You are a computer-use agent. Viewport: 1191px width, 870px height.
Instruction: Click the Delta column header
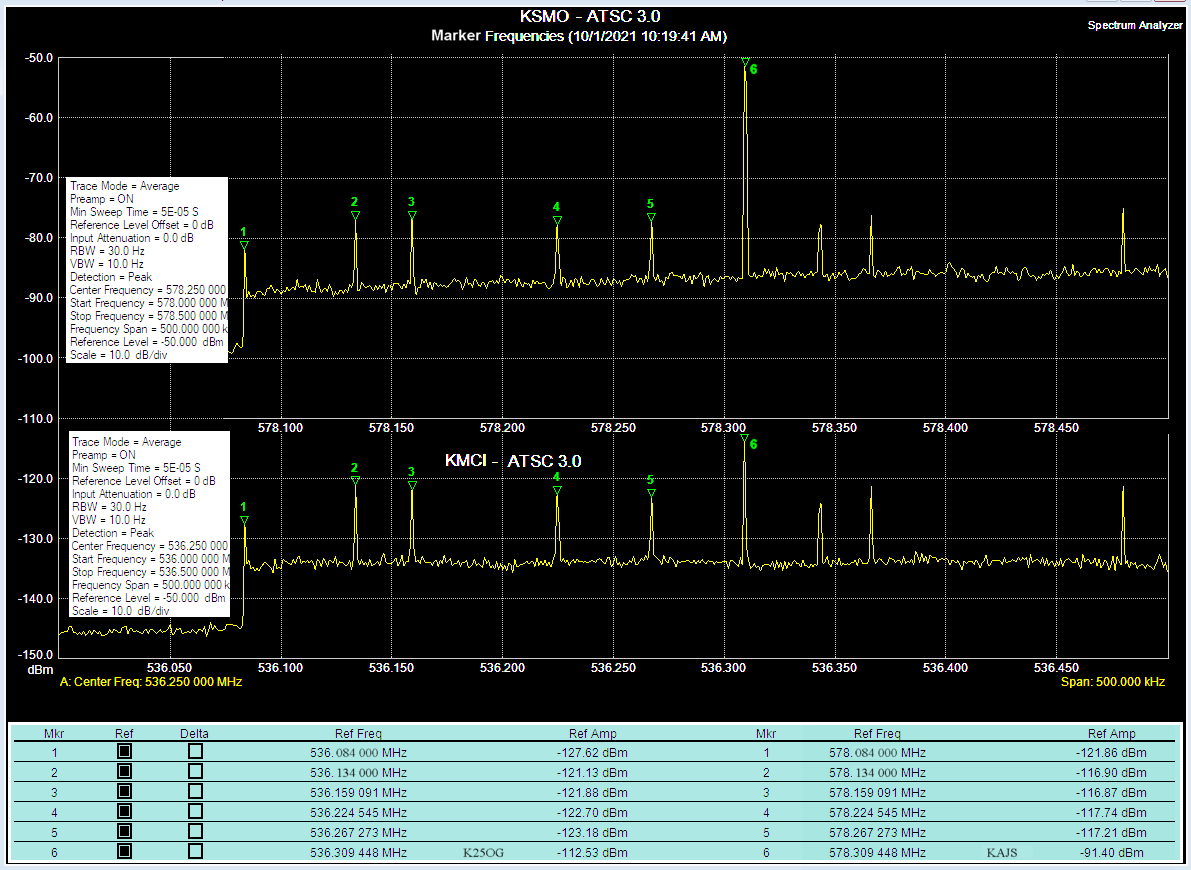(194, 733)
